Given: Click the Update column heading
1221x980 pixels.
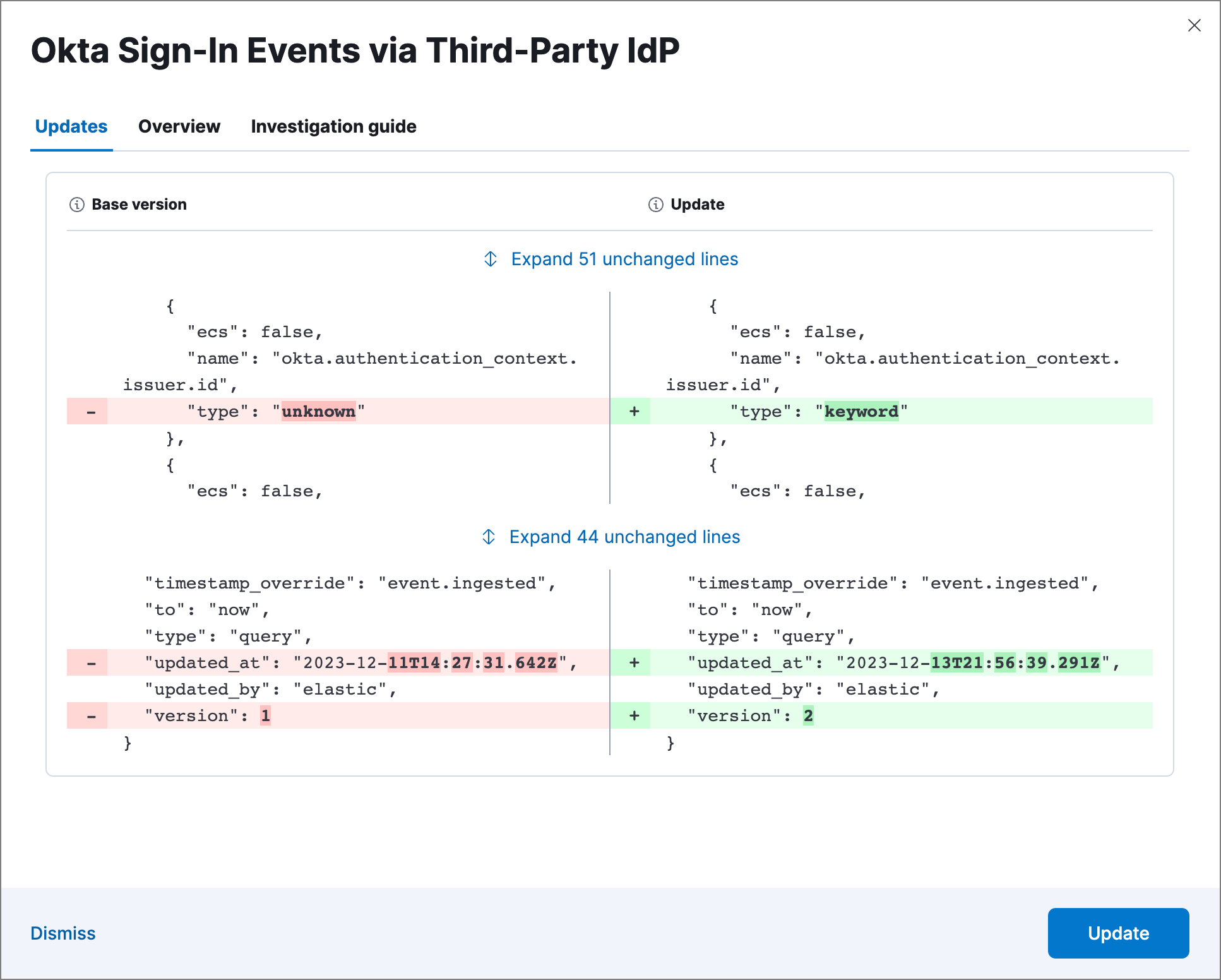Looking at the screenshot, I should [697, 205].
